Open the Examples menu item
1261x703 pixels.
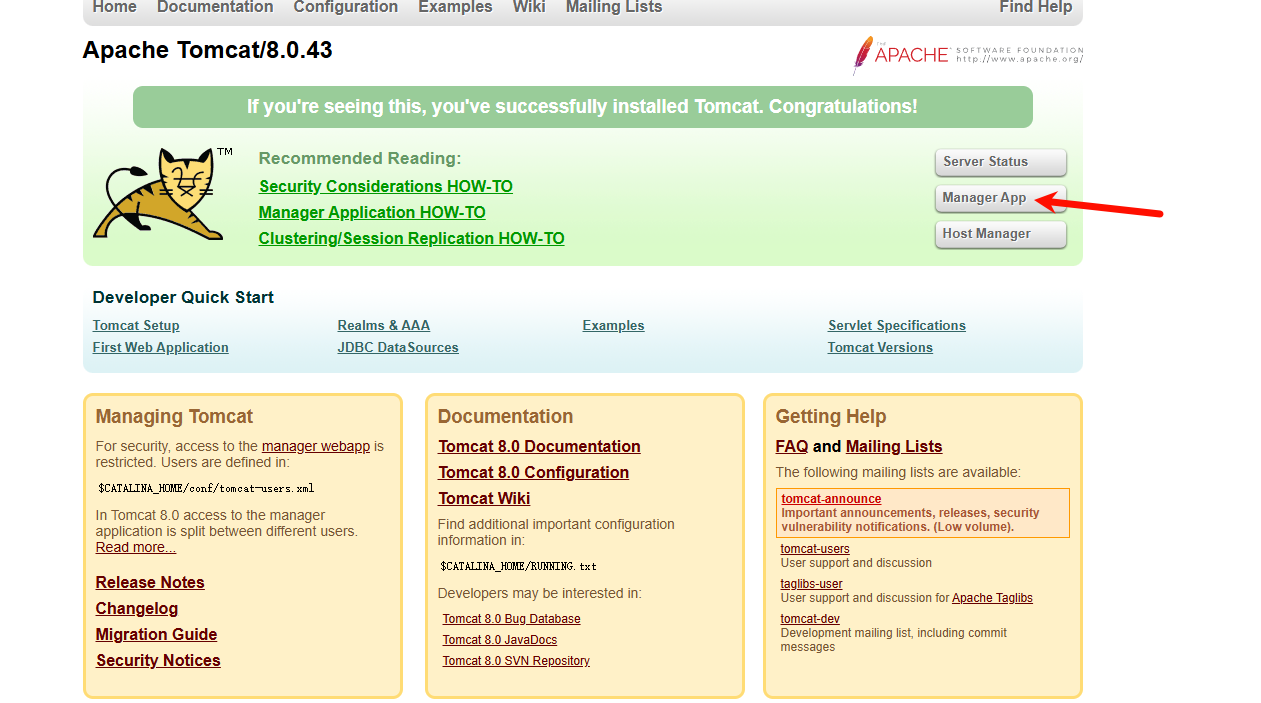[x=455, y=7]
